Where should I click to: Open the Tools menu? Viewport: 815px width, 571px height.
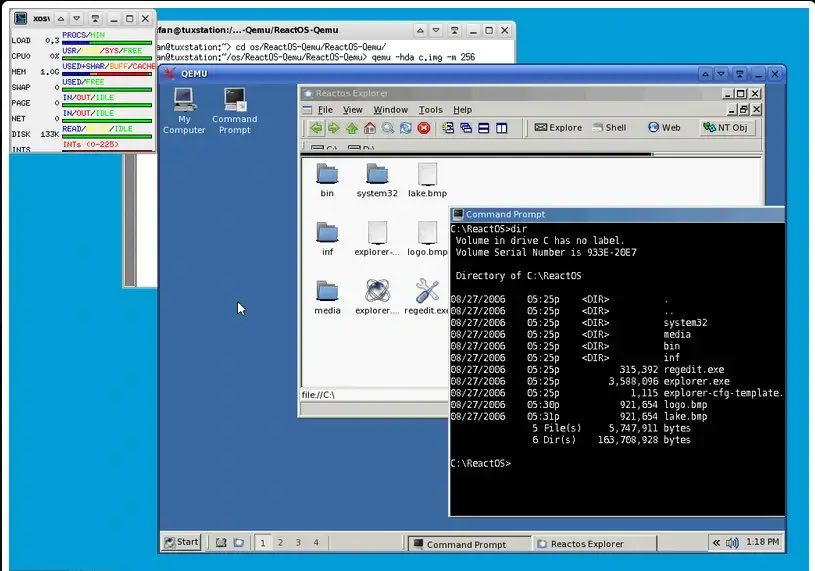tap(430, 110)
